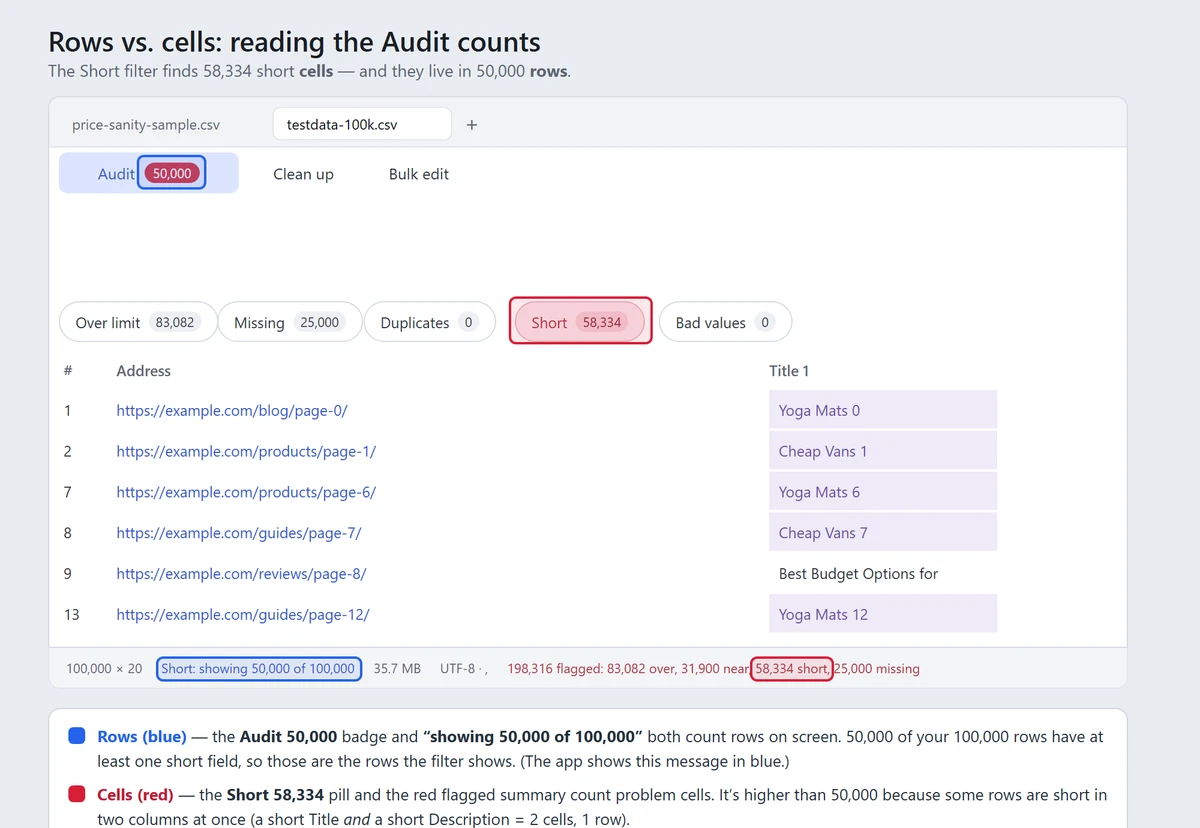The image size is (1200, 828).
Task: Toggle the Missing 25,000 filter
Action: coord(290,322)
